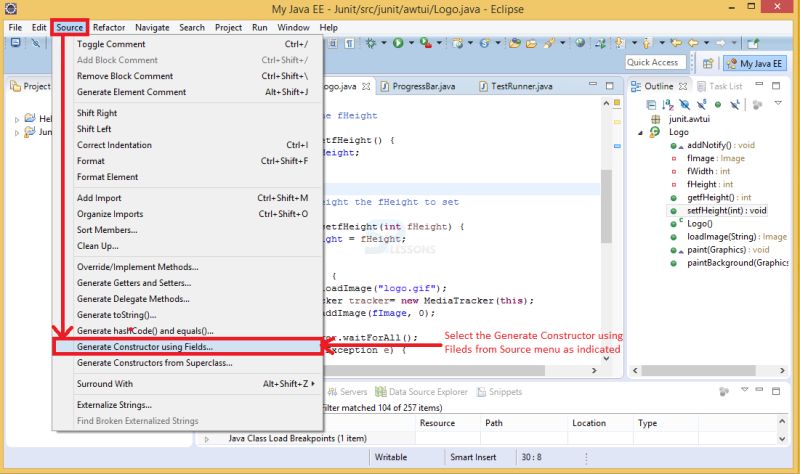Screen dimensions: 800x474
Task: Open the web browser globe icon
Action: coord(580,43)
